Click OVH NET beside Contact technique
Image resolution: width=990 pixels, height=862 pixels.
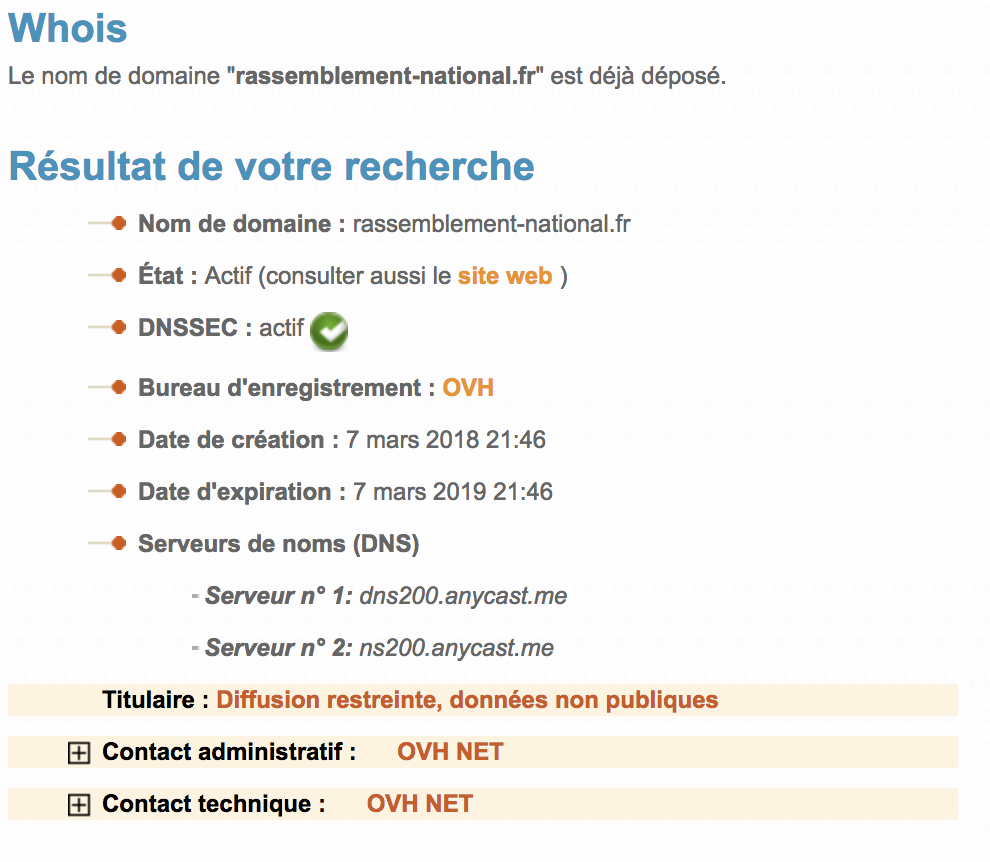[x=420, y=803]
